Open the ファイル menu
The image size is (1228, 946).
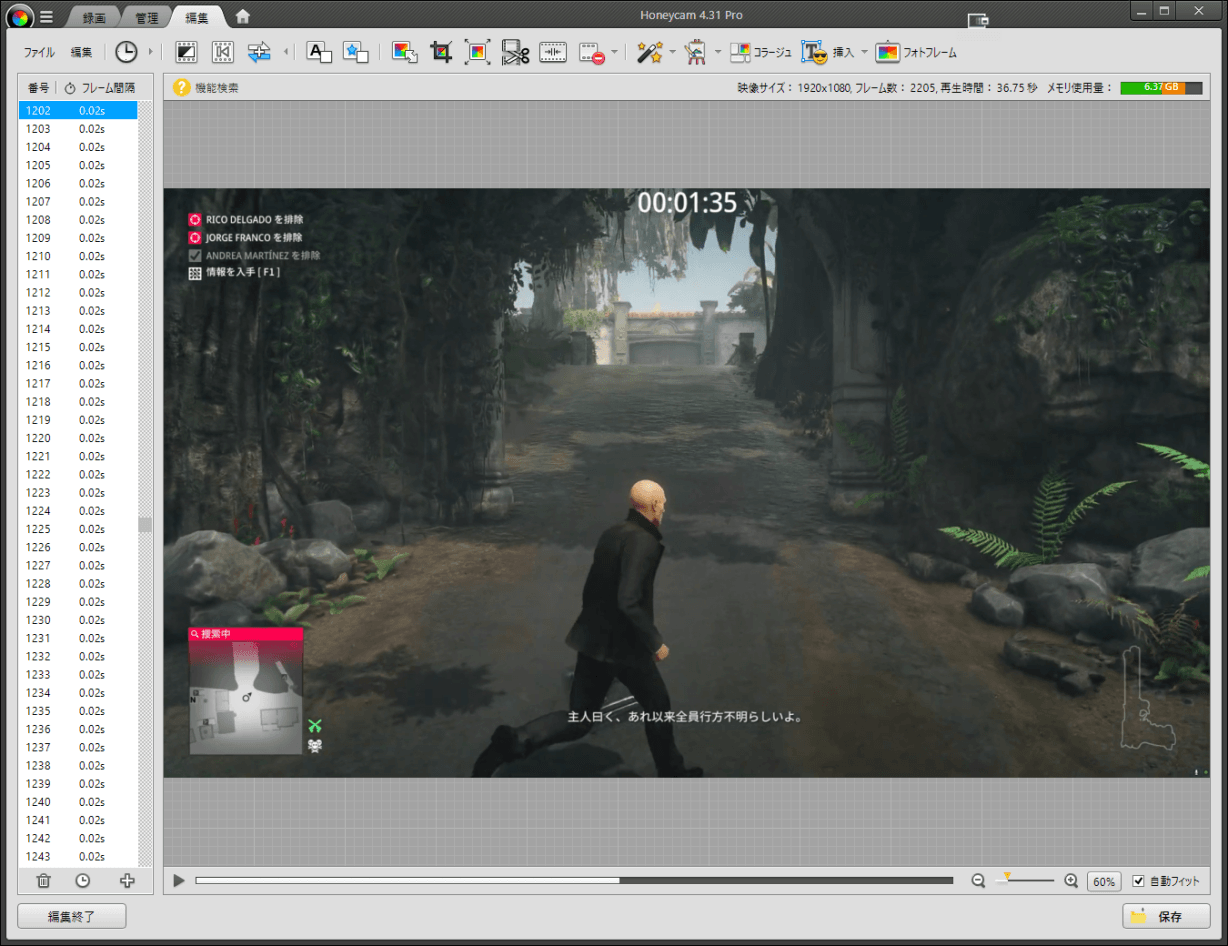coord(39,52)
